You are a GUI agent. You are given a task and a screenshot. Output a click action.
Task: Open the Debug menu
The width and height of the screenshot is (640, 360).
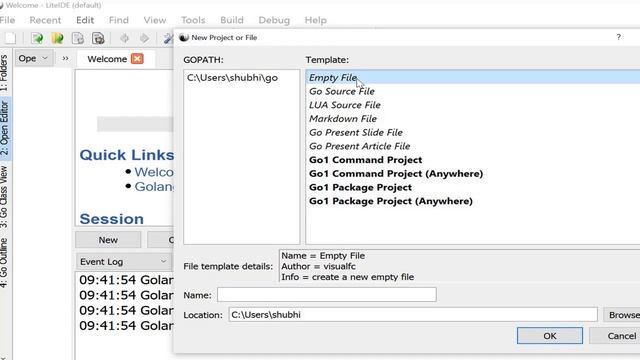pos(274,20)
